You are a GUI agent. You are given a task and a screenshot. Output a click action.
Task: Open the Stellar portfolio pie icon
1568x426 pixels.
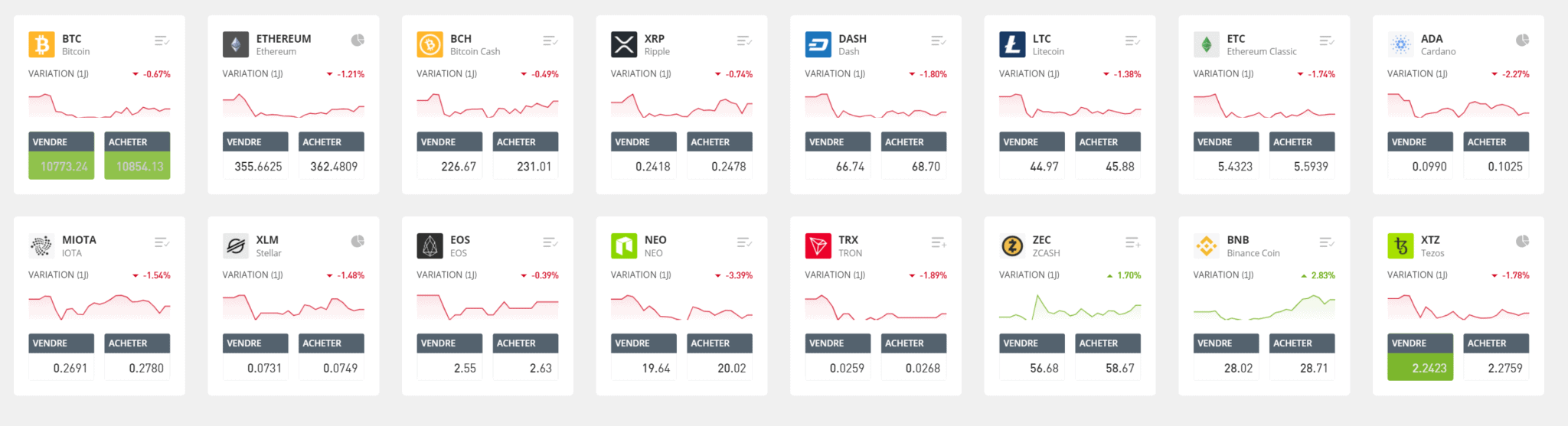pyautogui.click(x=358, y=241)
